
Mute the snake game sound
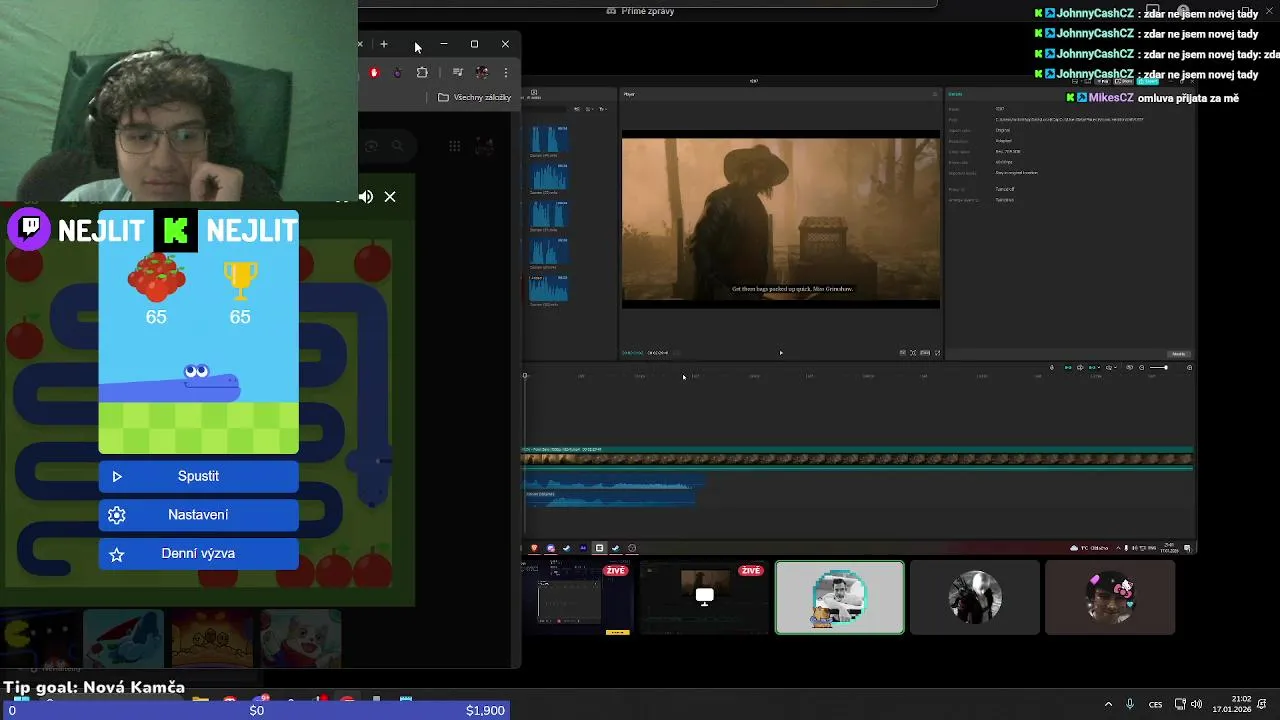[366, 197]
